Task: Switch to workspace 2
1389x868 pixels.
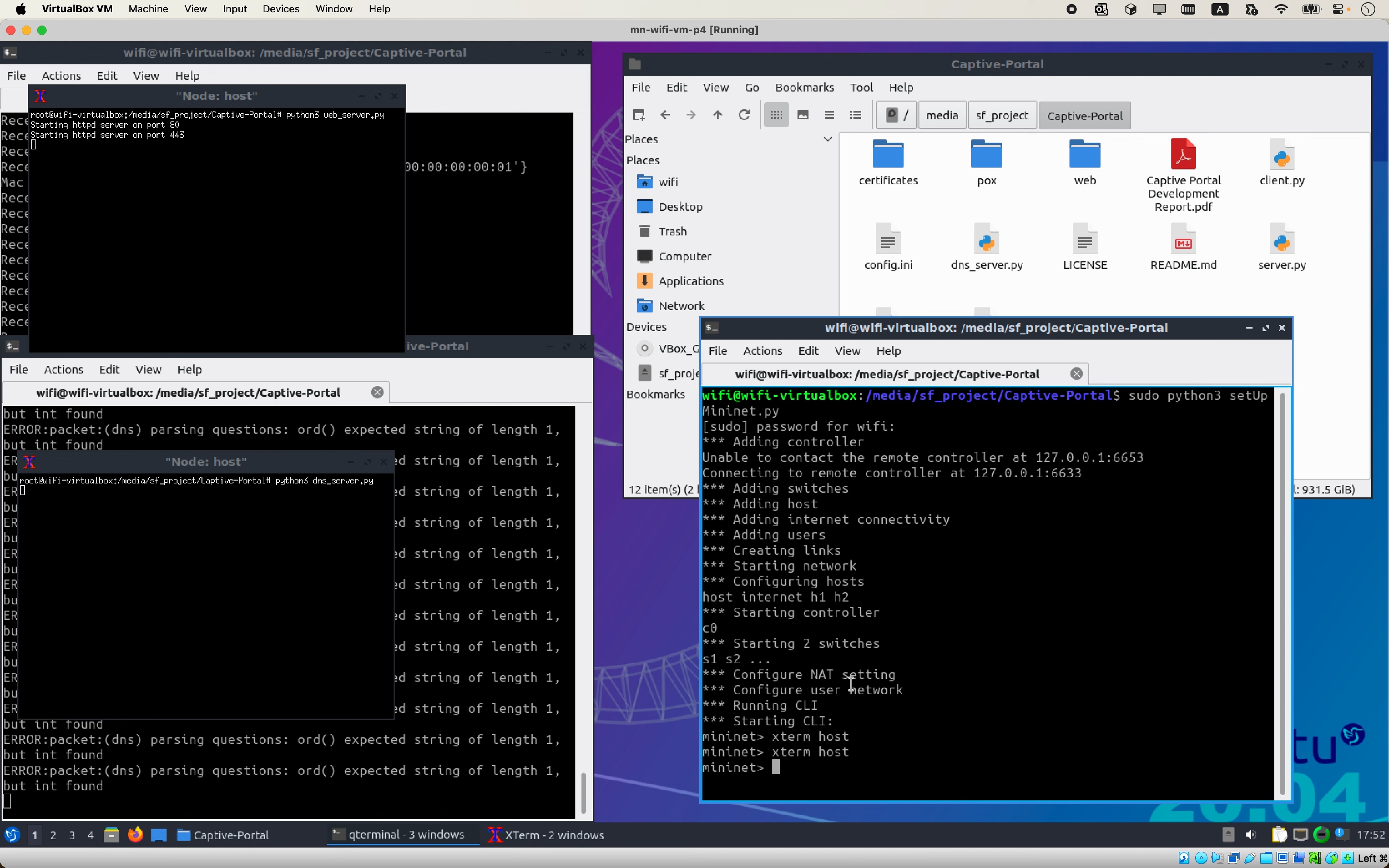Action: point(53,835)
